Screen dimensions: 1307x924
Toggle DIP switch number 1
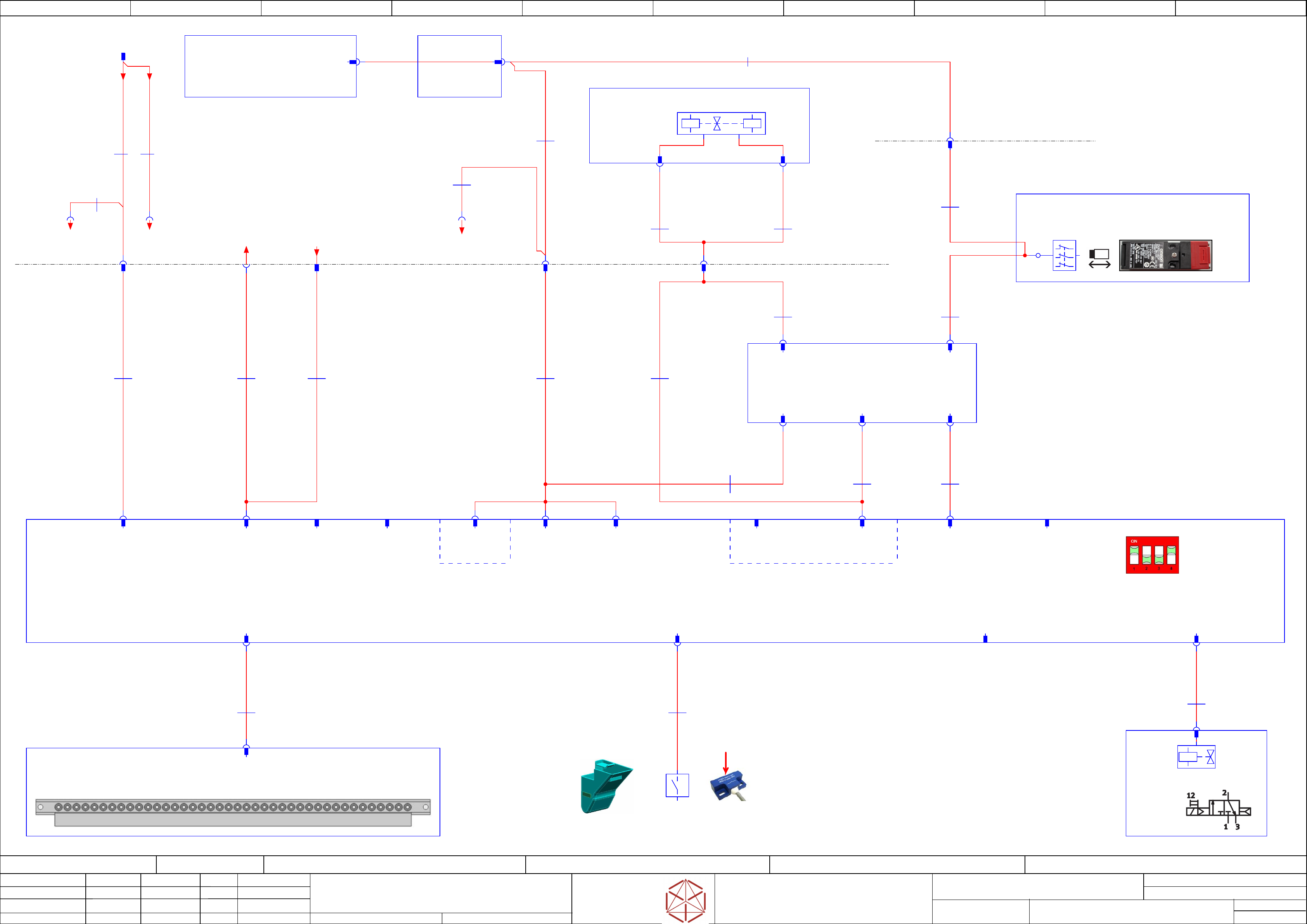1134,555
